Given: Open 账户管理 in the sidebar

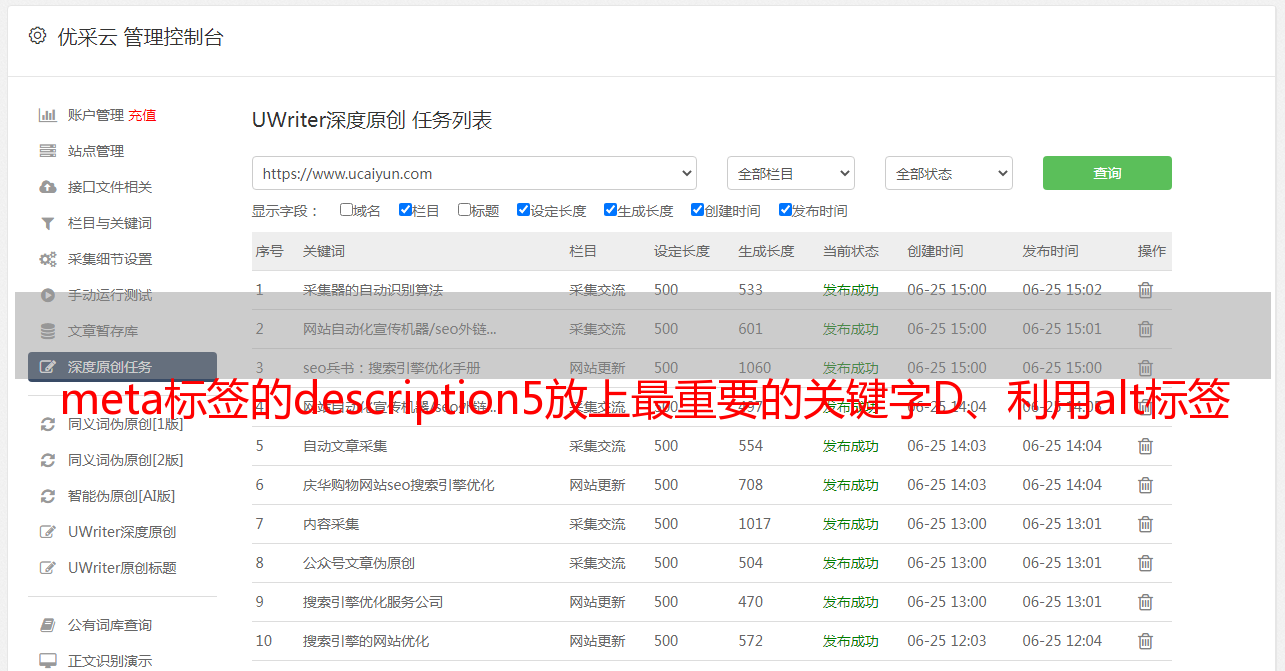Looking at the screenshot, I should coord(96,115).
